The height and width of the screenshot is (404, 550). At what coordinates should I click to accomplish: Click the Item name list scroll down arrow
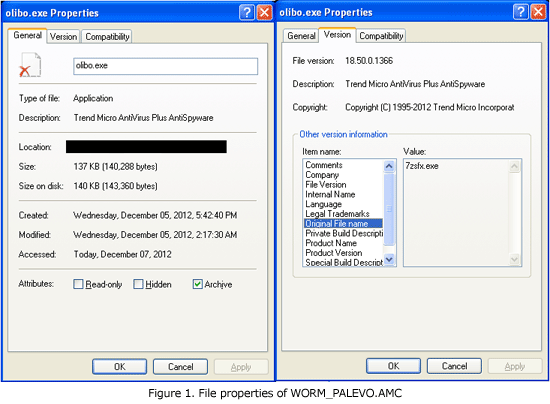click(x=389, y=260)
